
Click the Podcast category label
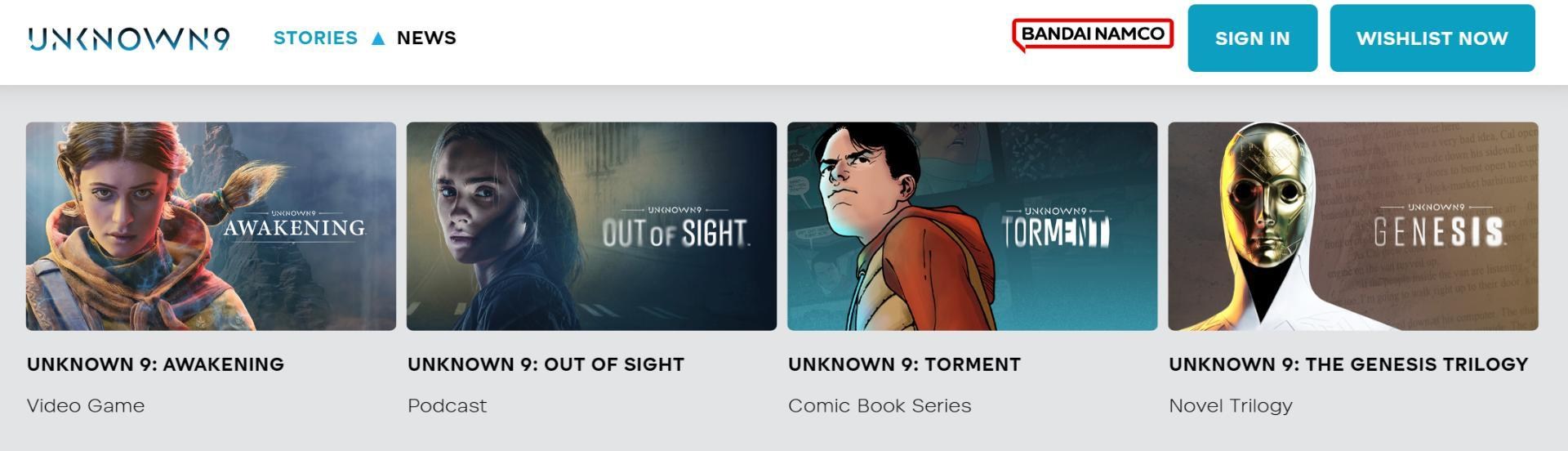click(x=447, y=406)
